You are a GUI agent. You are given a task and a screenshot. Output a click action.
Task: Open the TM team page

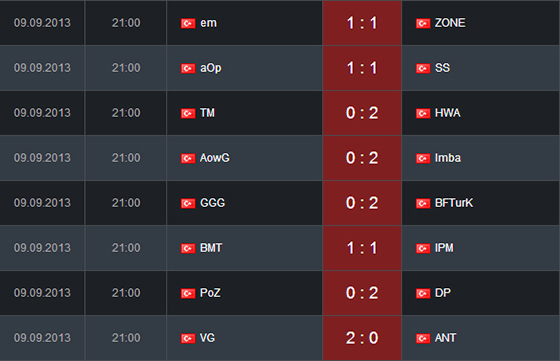point(208,113)
